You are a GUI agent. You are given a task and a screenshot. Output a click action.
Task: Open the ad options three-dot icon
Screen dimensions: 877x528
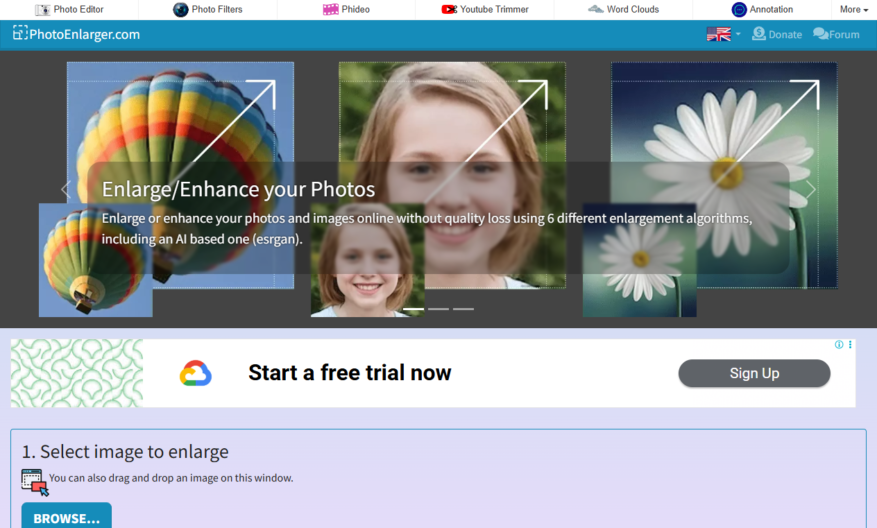click(850, 345)
